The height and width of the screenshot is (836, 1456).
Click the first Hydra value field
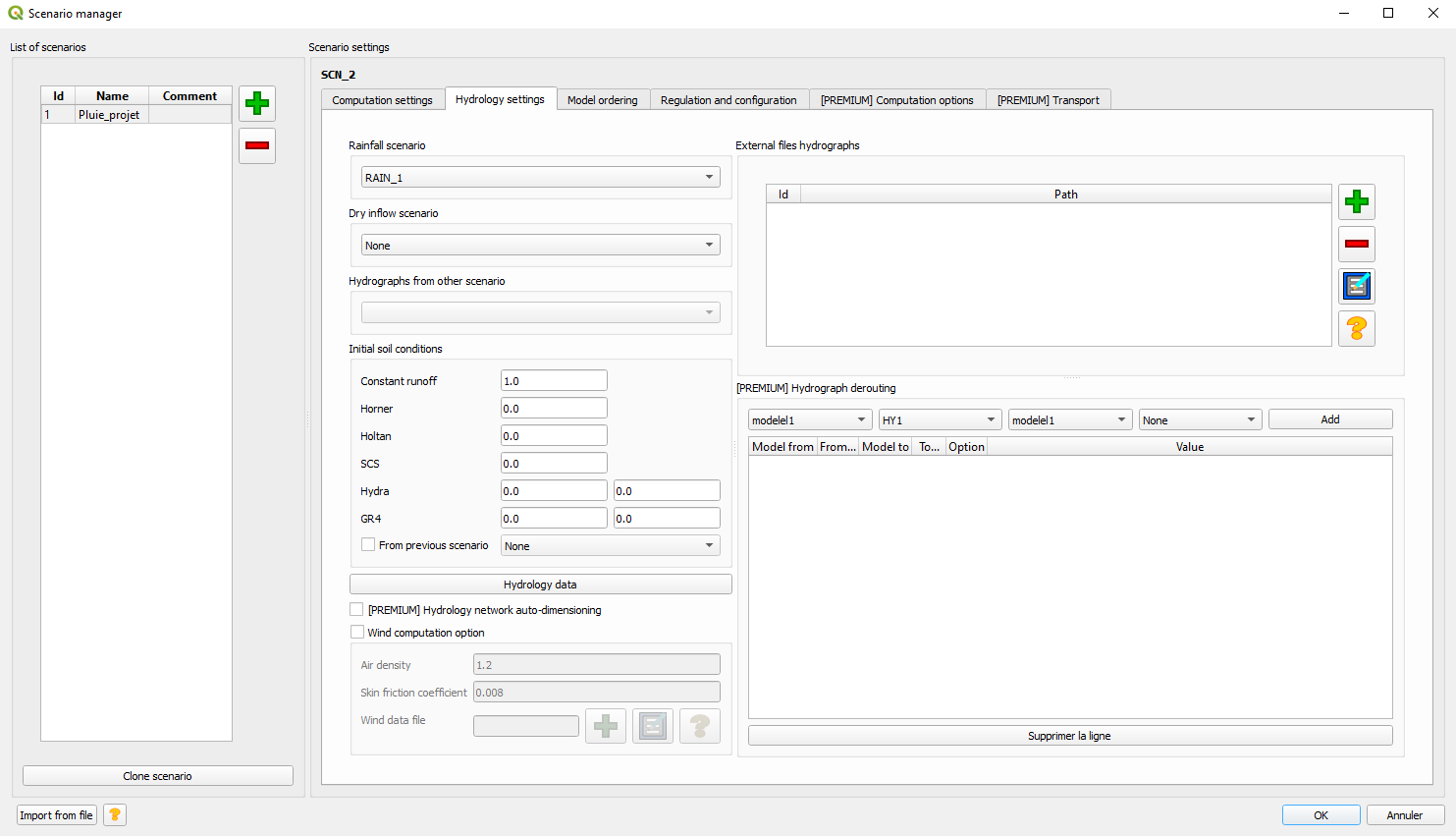pyautogui.click(x=554, y=490)
